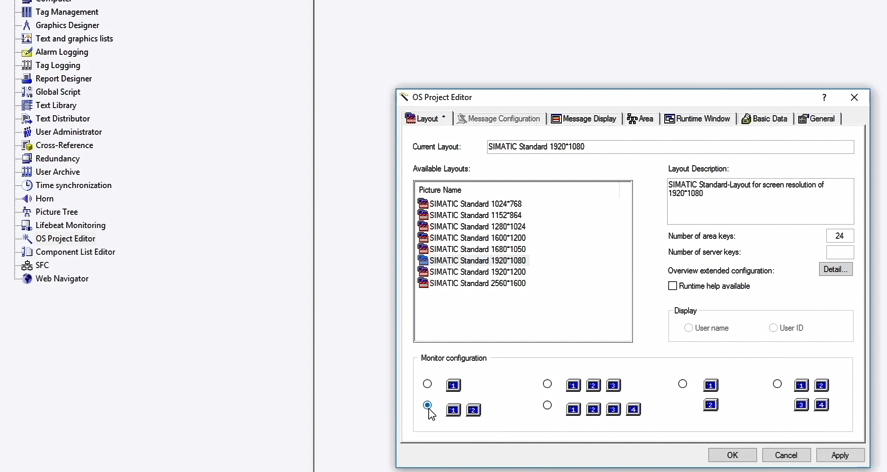This screenshot has width=887, height=472.
Task: Select layout SIMATIC Standard 1920*1080
Action: (x=477, y=260)
